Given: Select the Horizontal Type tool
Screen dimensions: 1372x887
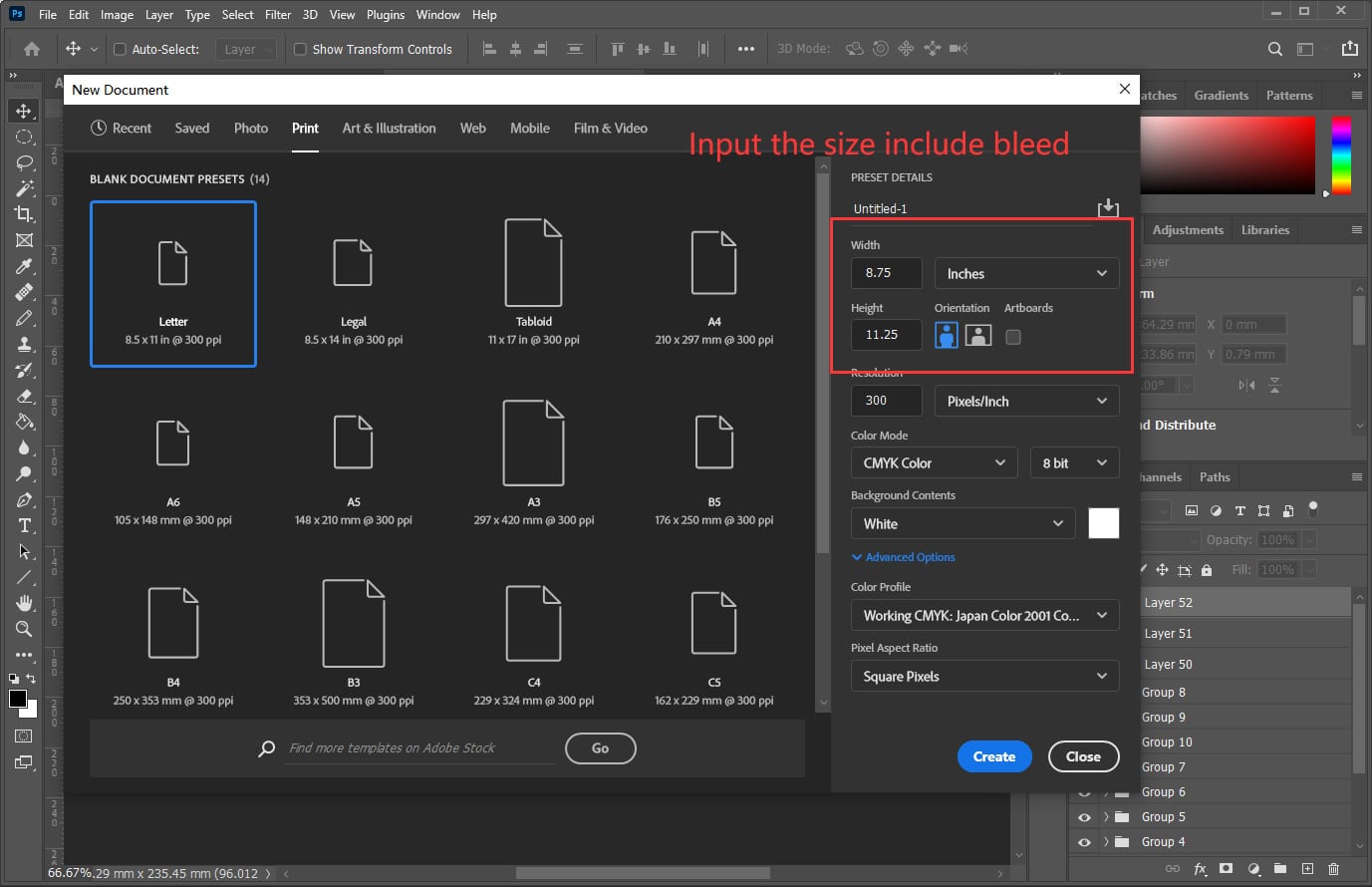Looking at the screenshot, I should (24, 525).
